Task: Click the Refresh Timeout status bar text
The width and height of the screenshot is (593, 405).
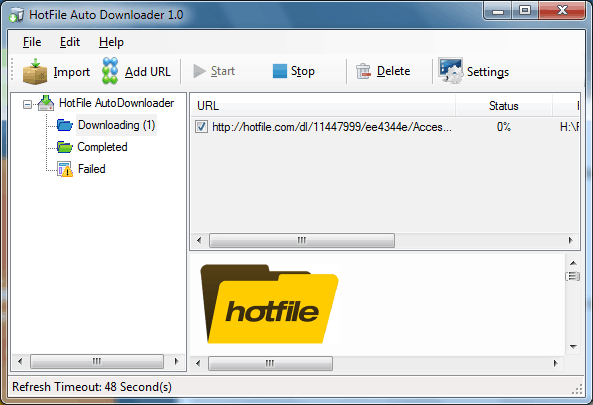Action: 92,387
